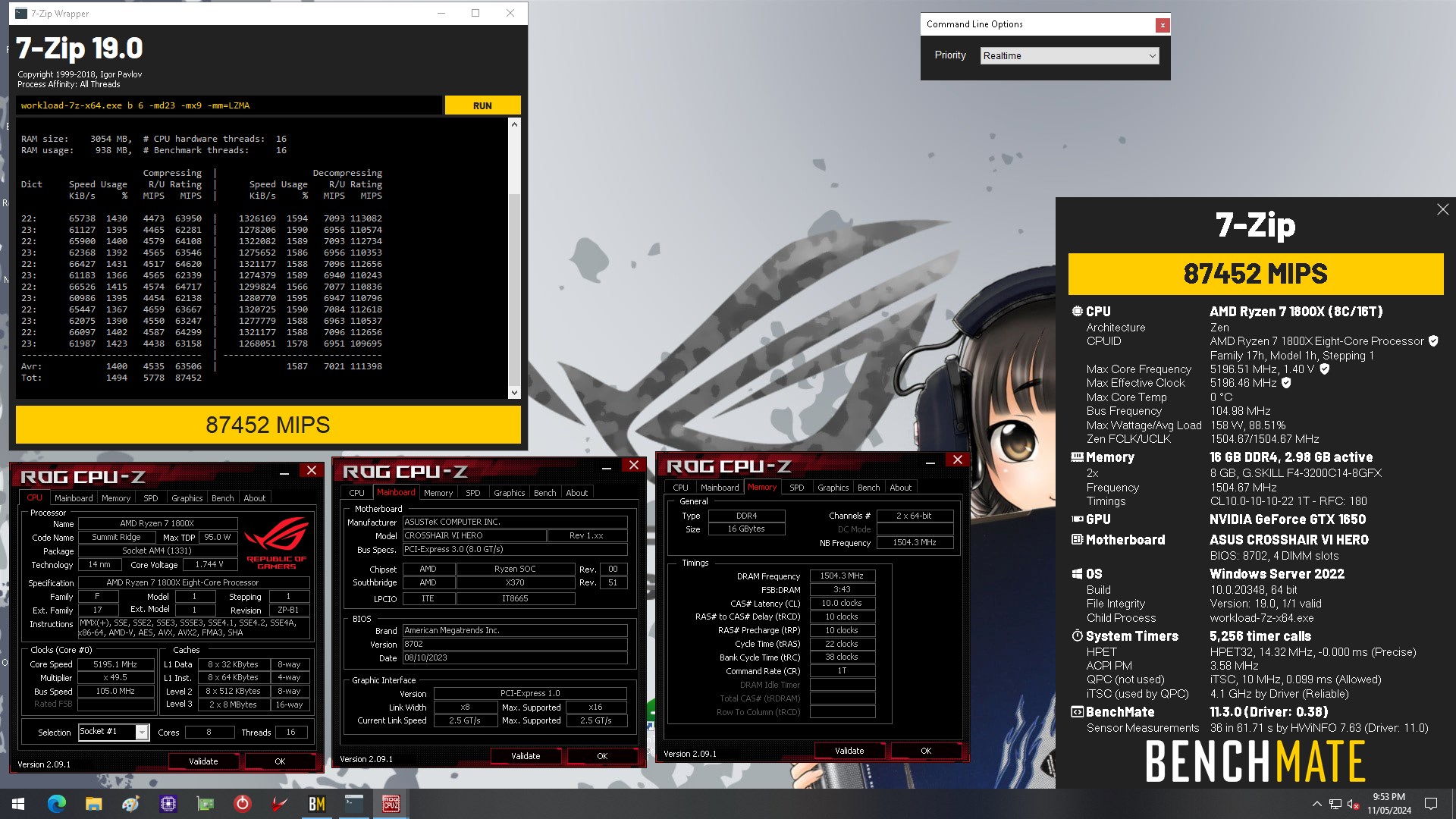1456x819 pixels.
Task: Click the scroll up arrow in 7-Zip output
Action: tap(514, 124)
